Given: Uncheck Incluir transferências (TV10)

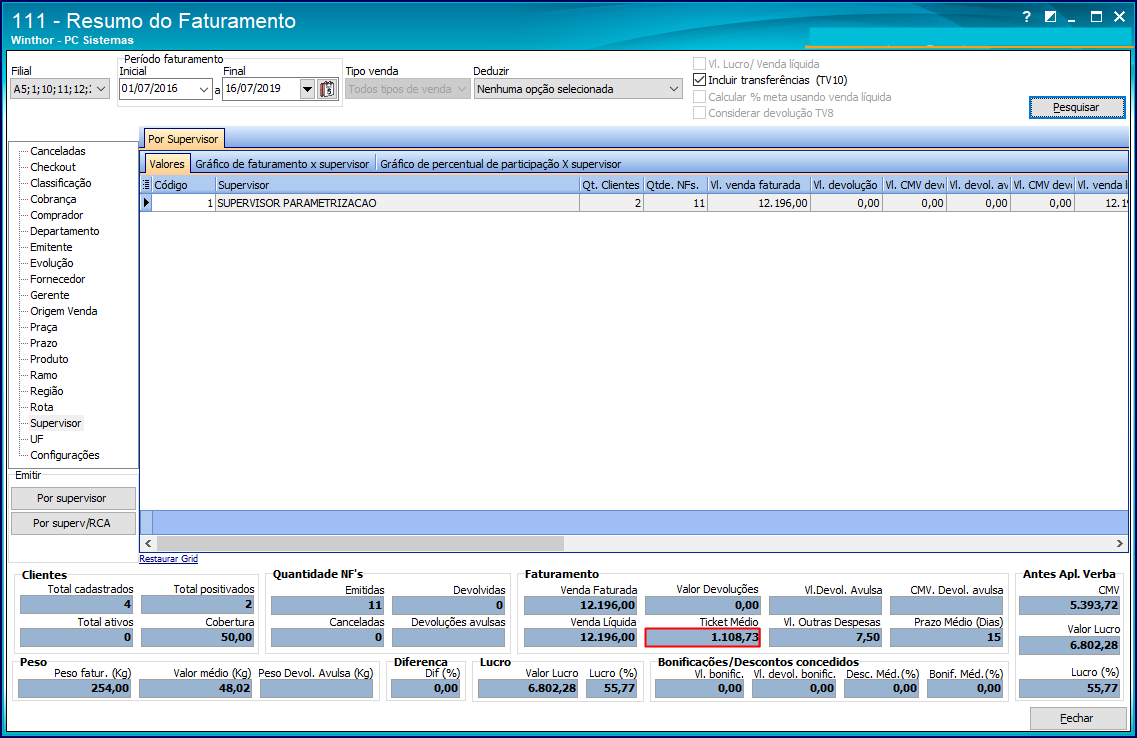Looking at the screenshot, I should pos(700,80).
